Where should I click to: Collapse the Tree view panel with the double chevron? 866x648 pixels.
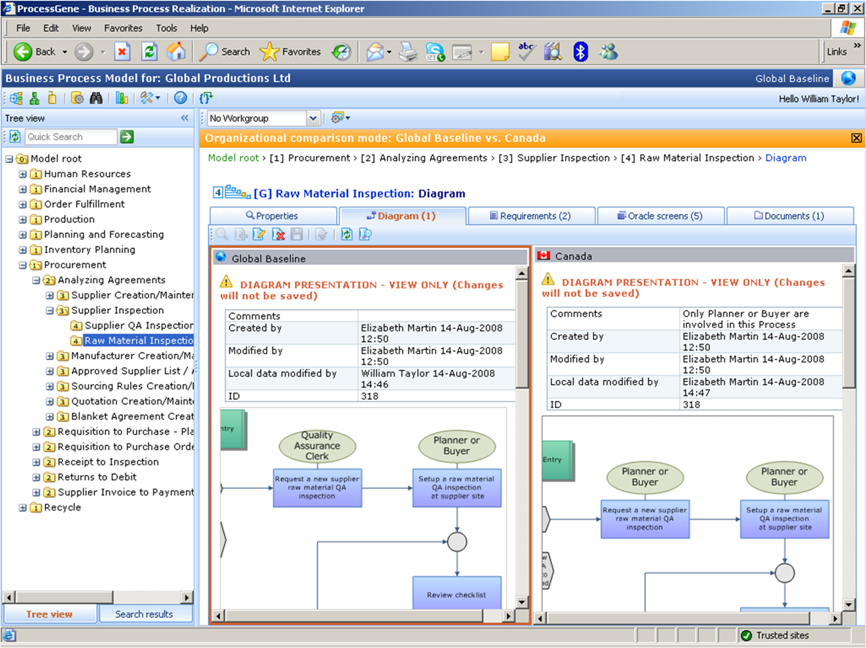184,118
